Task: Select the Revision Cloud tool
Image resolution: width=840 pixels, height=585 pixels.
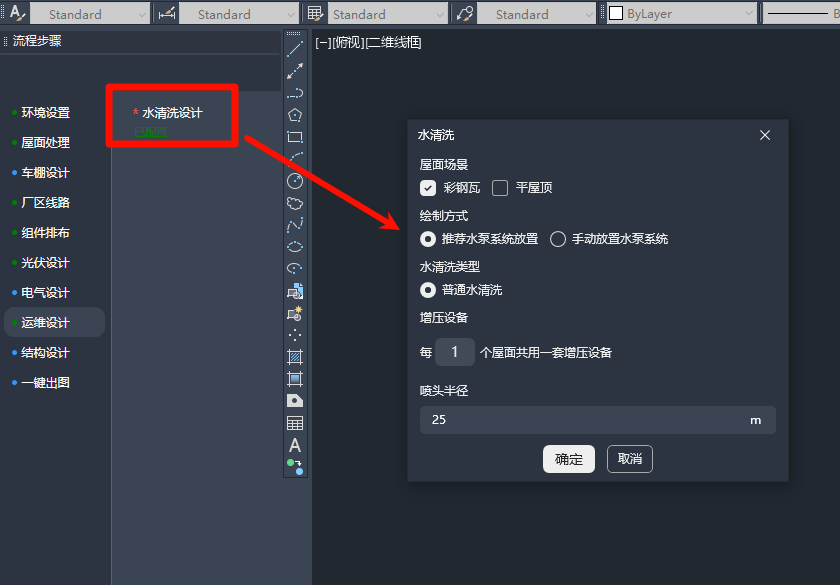Action: click(x=295, y=203)
